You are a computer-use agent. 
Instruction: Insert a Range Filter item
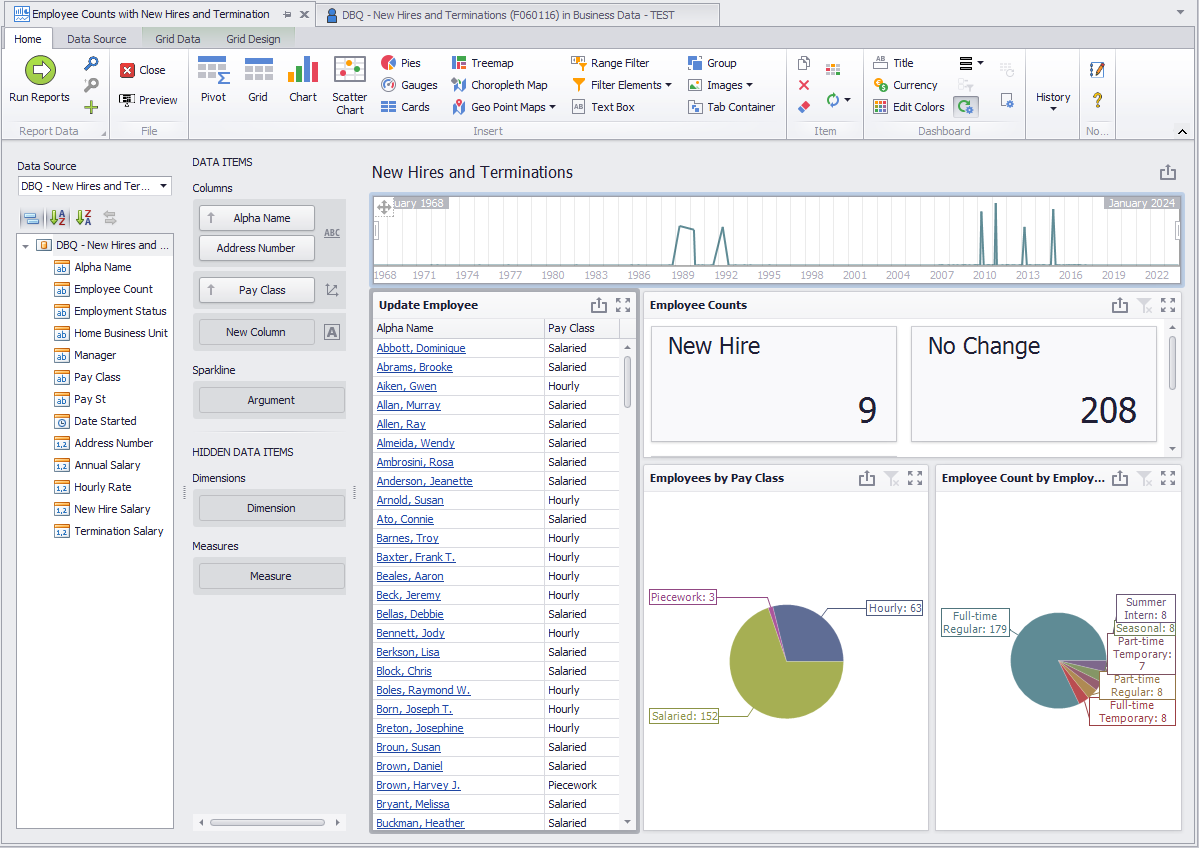610,63
